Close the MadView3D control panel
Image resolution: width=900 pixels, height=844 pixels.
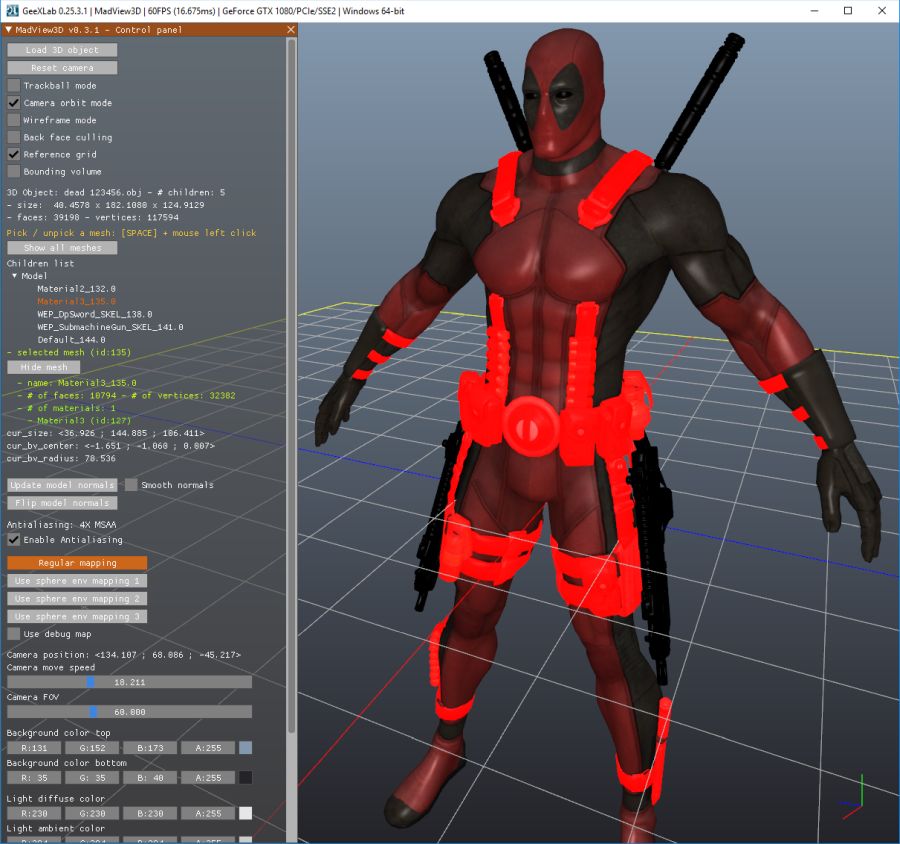[x=290, y=29]
